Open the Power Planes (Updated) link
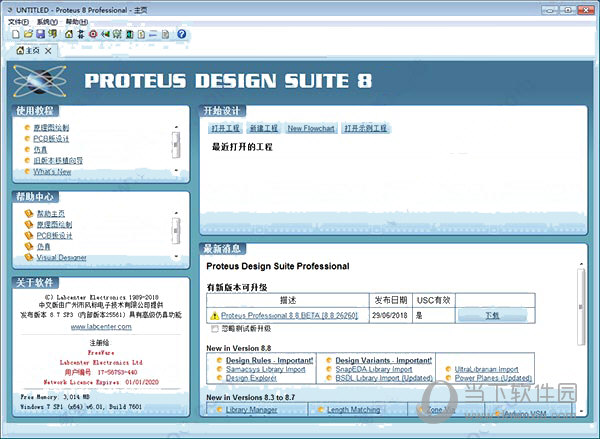Image resolution: width=600 pixels, height=439 pixels. pos(493,378)
